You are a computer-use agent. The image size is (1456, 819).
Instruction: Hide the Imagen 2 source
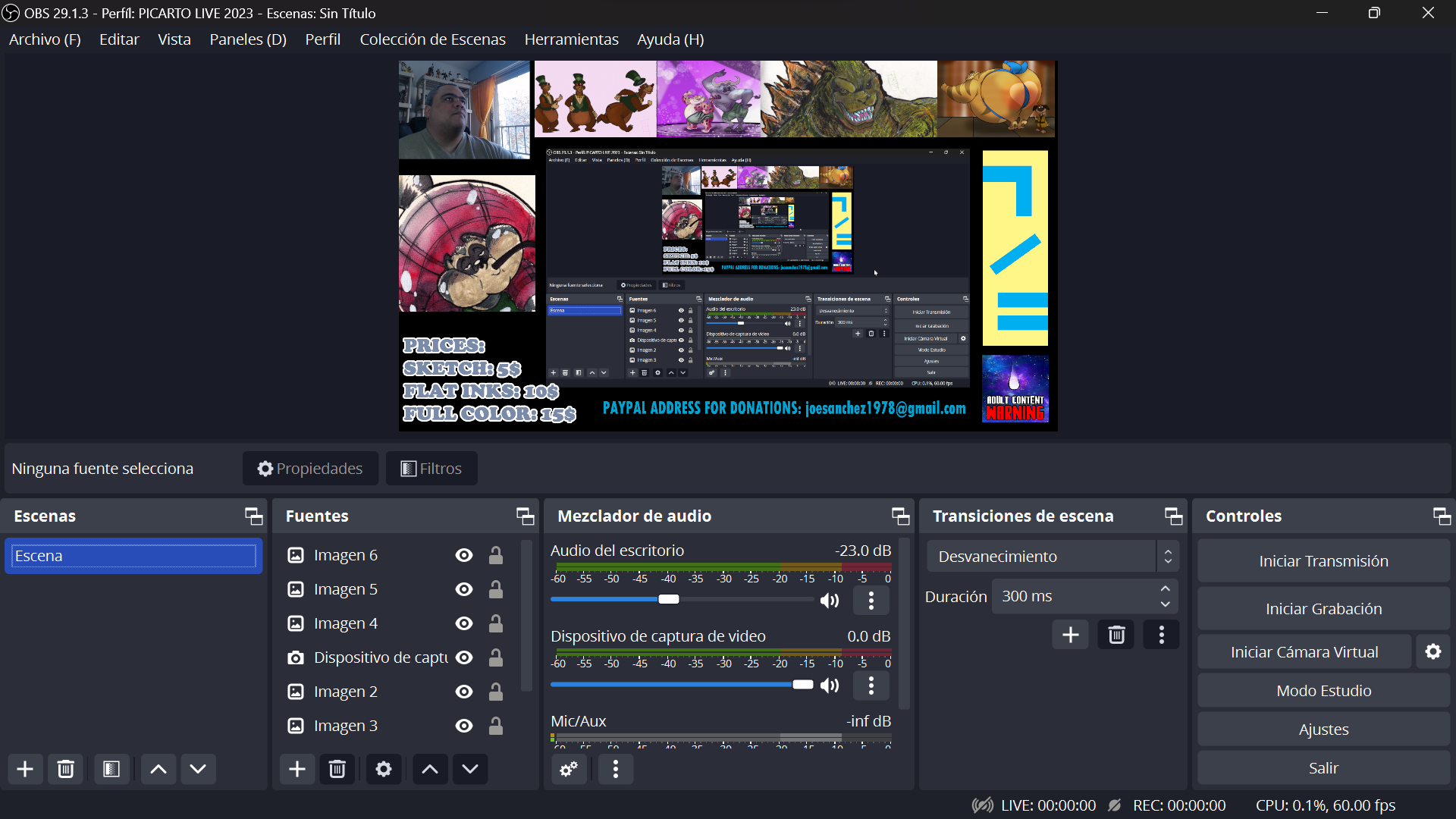pyautogui.click(x=464, y=692)
